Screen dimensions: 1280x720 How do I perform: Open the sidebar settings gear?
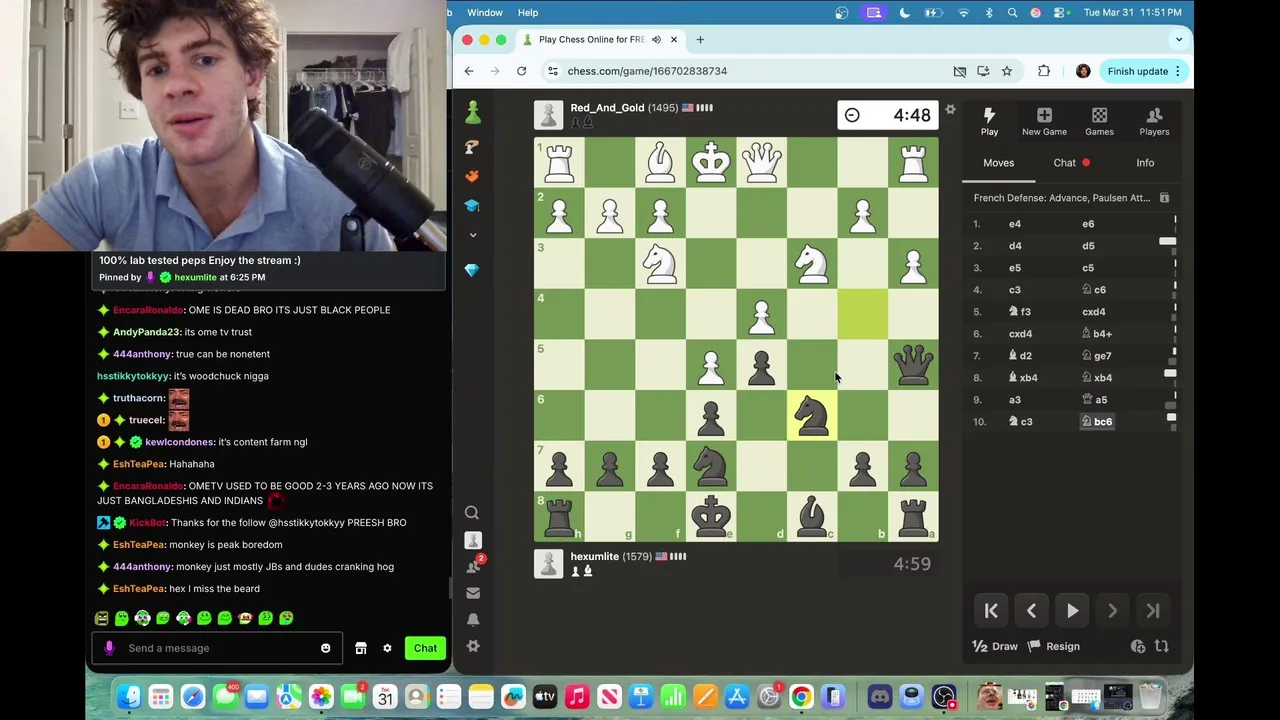click(473, 646)
